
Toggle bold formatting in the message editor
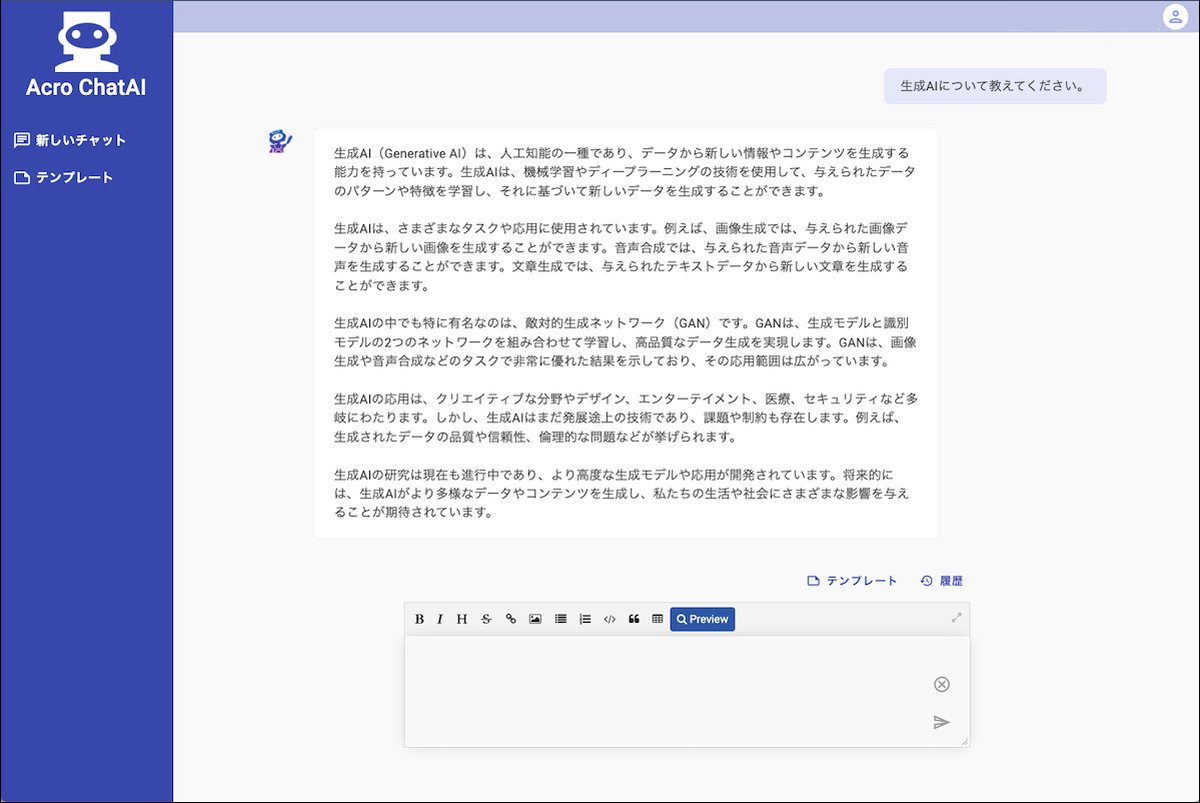pyautogui.click(x=418, y=619)
